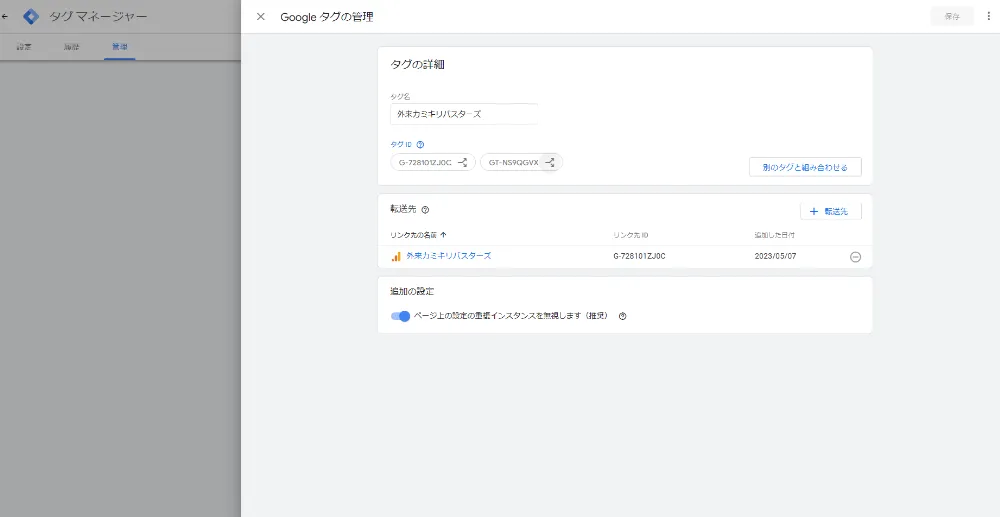This screenshot has height=517, width=1000.
Task: Click the GT-NS9QGVX tag ID text
Action: coord(513,163)
